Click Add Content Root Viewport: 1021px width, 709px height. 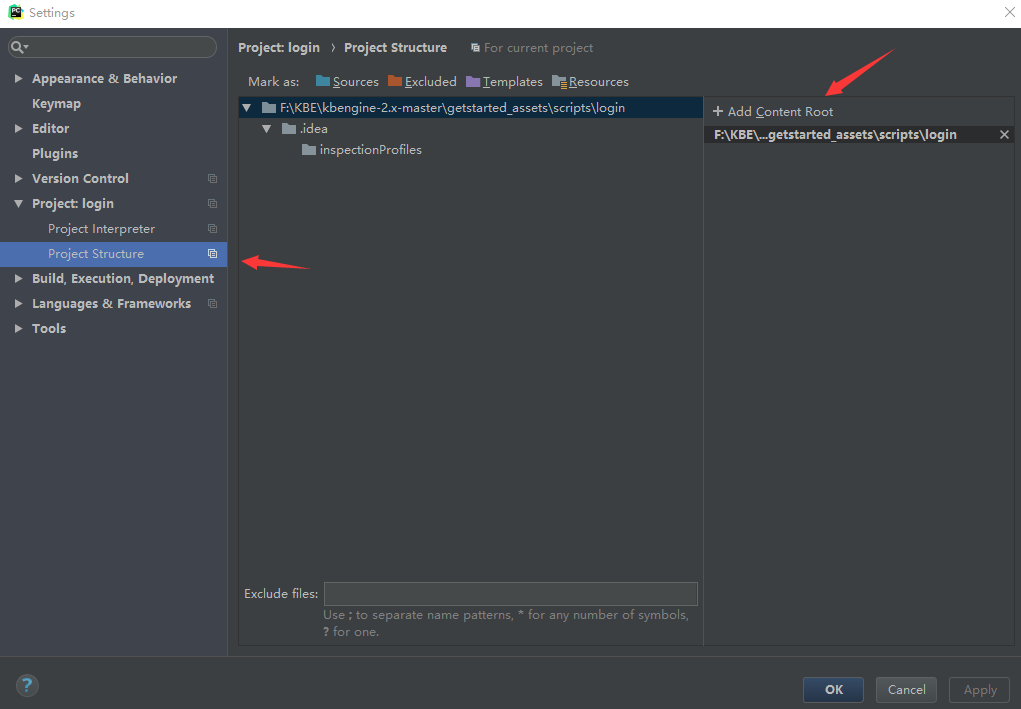[x=773, y=112]
